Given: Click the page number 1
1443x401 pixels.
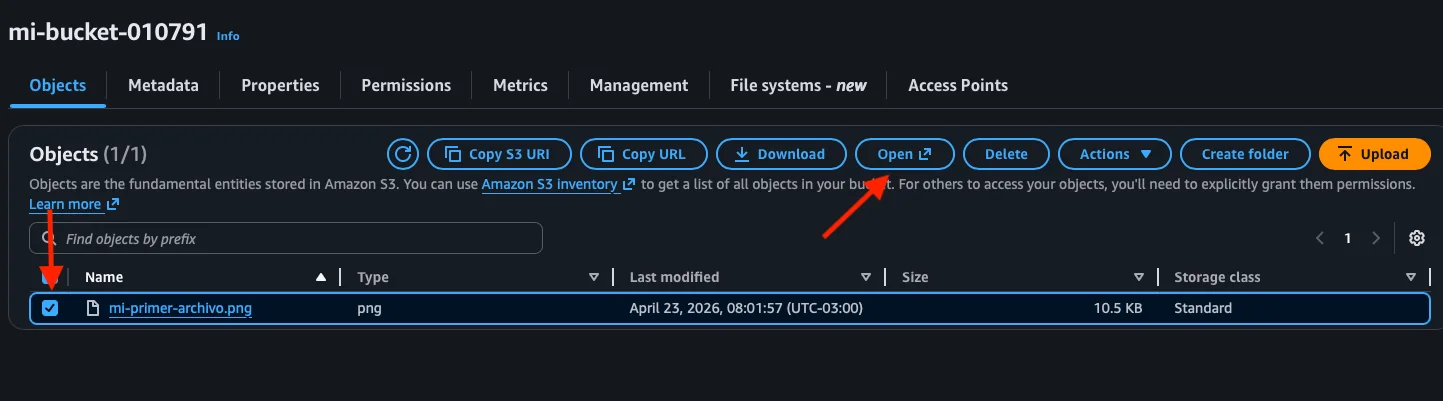Looking at the screenshot, I should (x=1348, y=238).
